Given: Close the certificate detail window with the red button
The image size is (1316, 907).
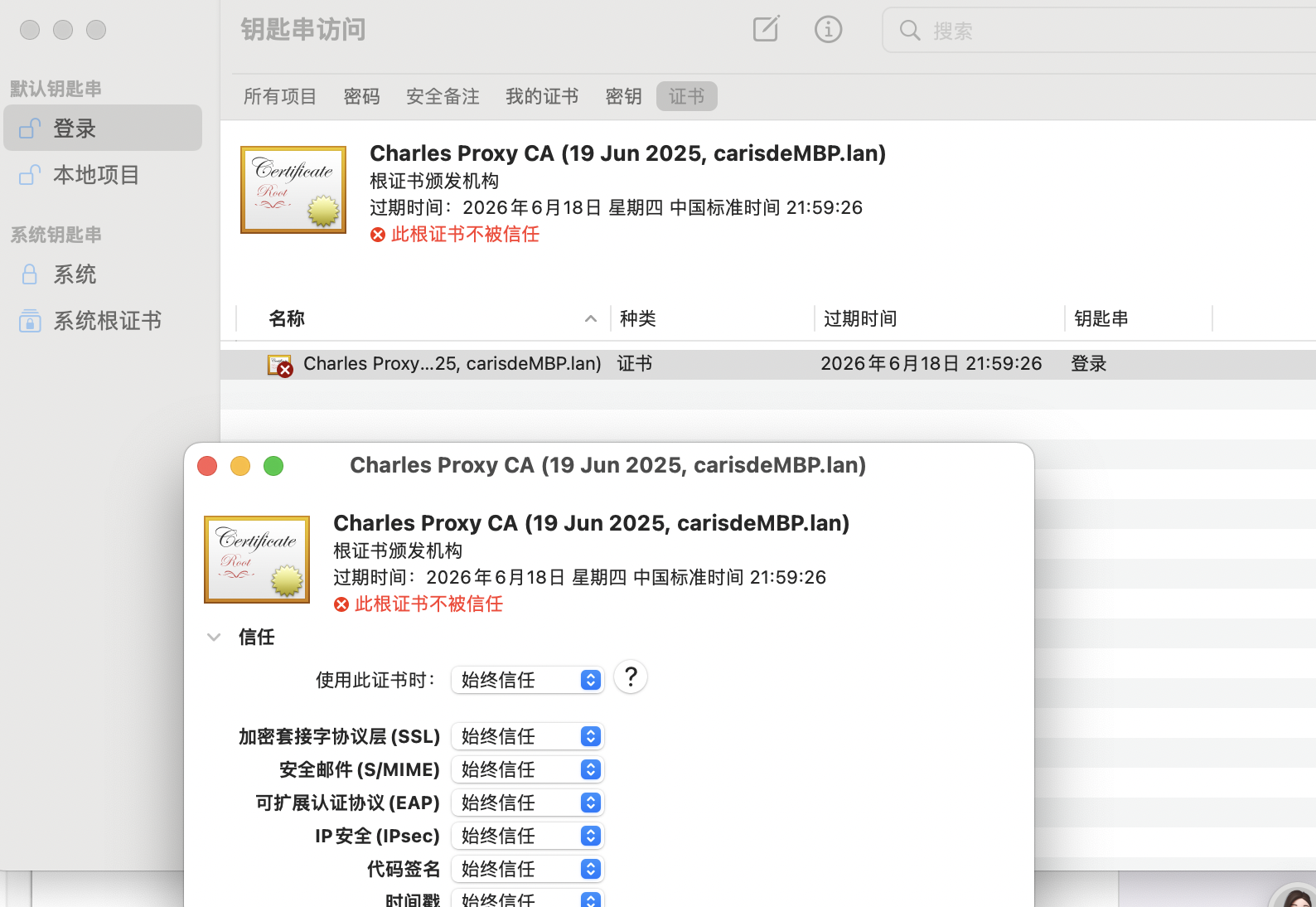Looking at the screenshot, I should pyautogui.click(x=207, y=466).
